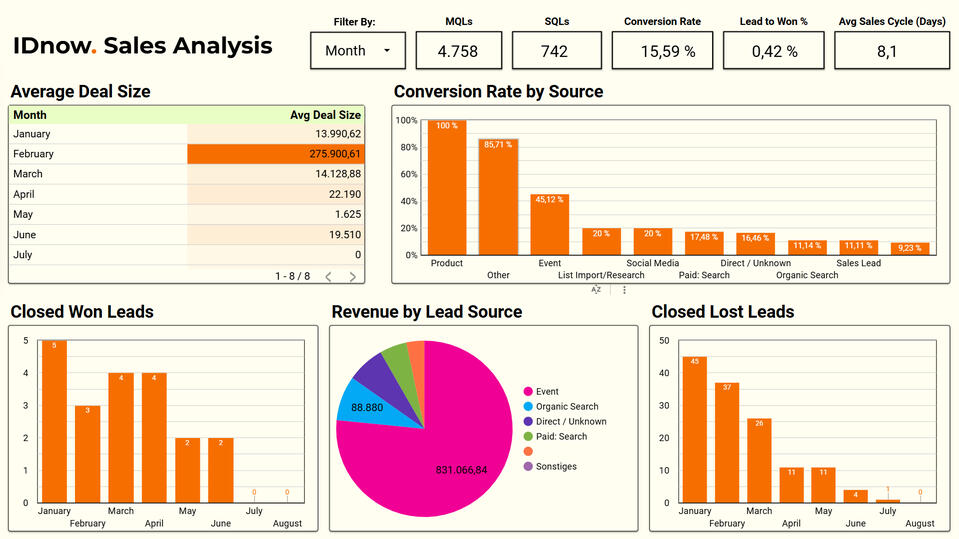This screenshot has height=539, width=959.
Task: Sort table by Month column header
Action: [30, 115]
